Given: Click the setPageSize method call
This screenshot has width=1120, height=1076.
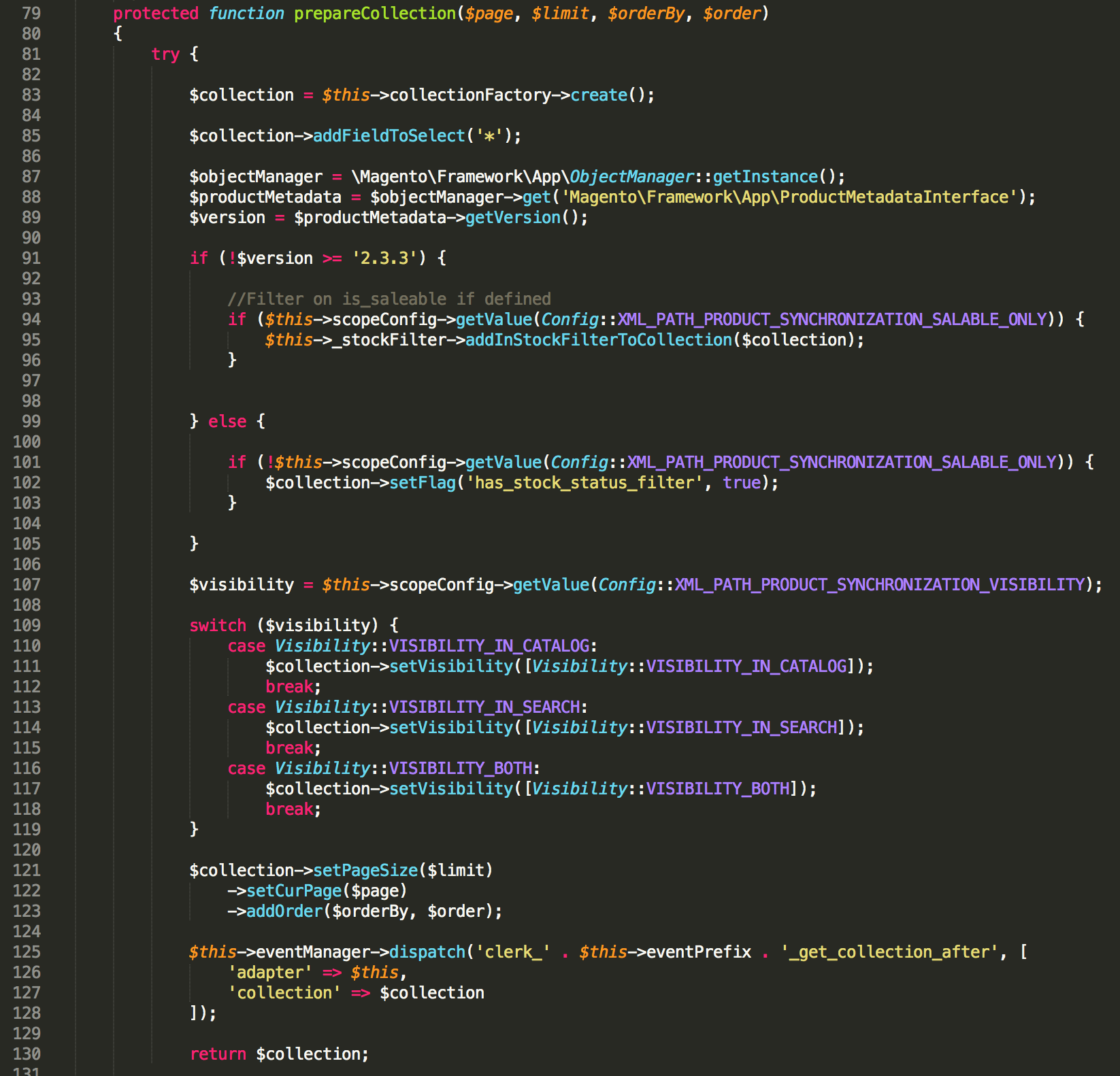Looking at the screenshot, I should tap(365, 871).
